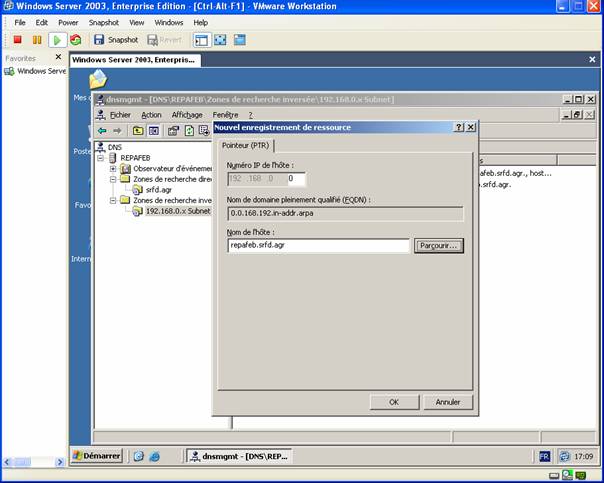
Task: Click the greyed Revert toolbar button
Action: (164, 40)
